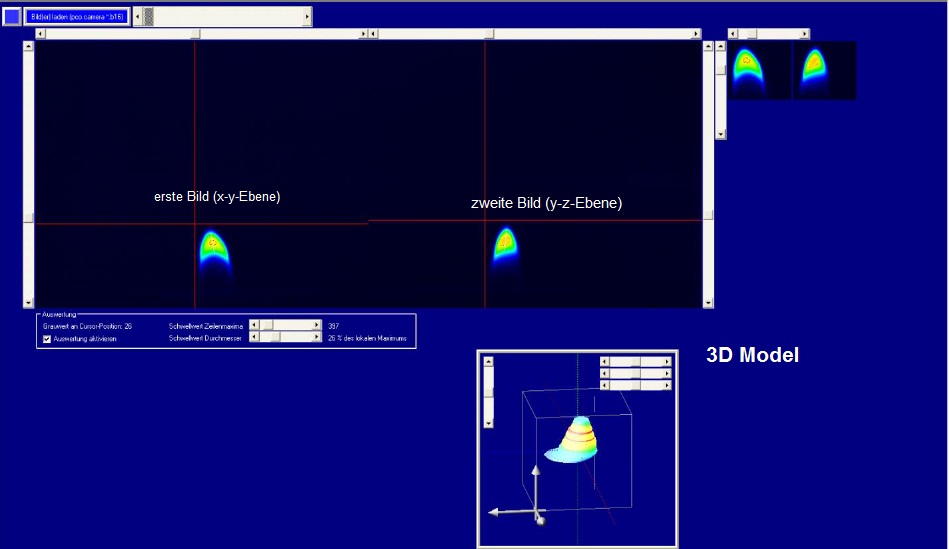
Task: Click the 3D model colored cone surface
Action: point(579,440)
